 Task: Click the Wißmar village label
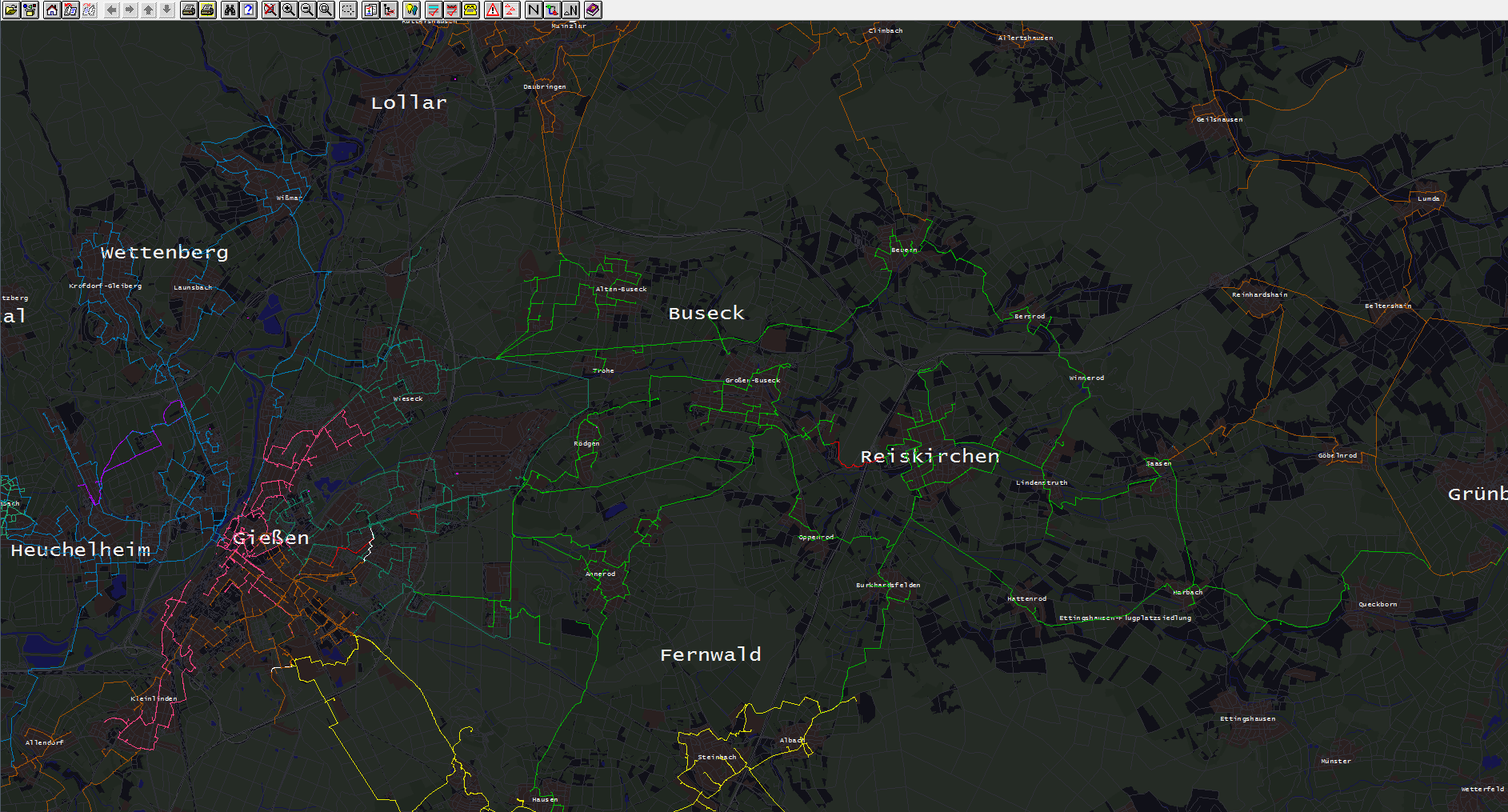point(289,198)
